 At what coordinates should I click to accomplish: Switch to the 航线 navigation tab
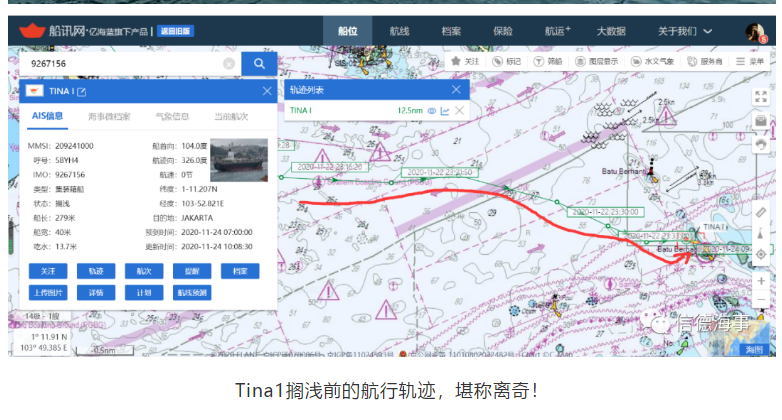[x=398, y=32]
